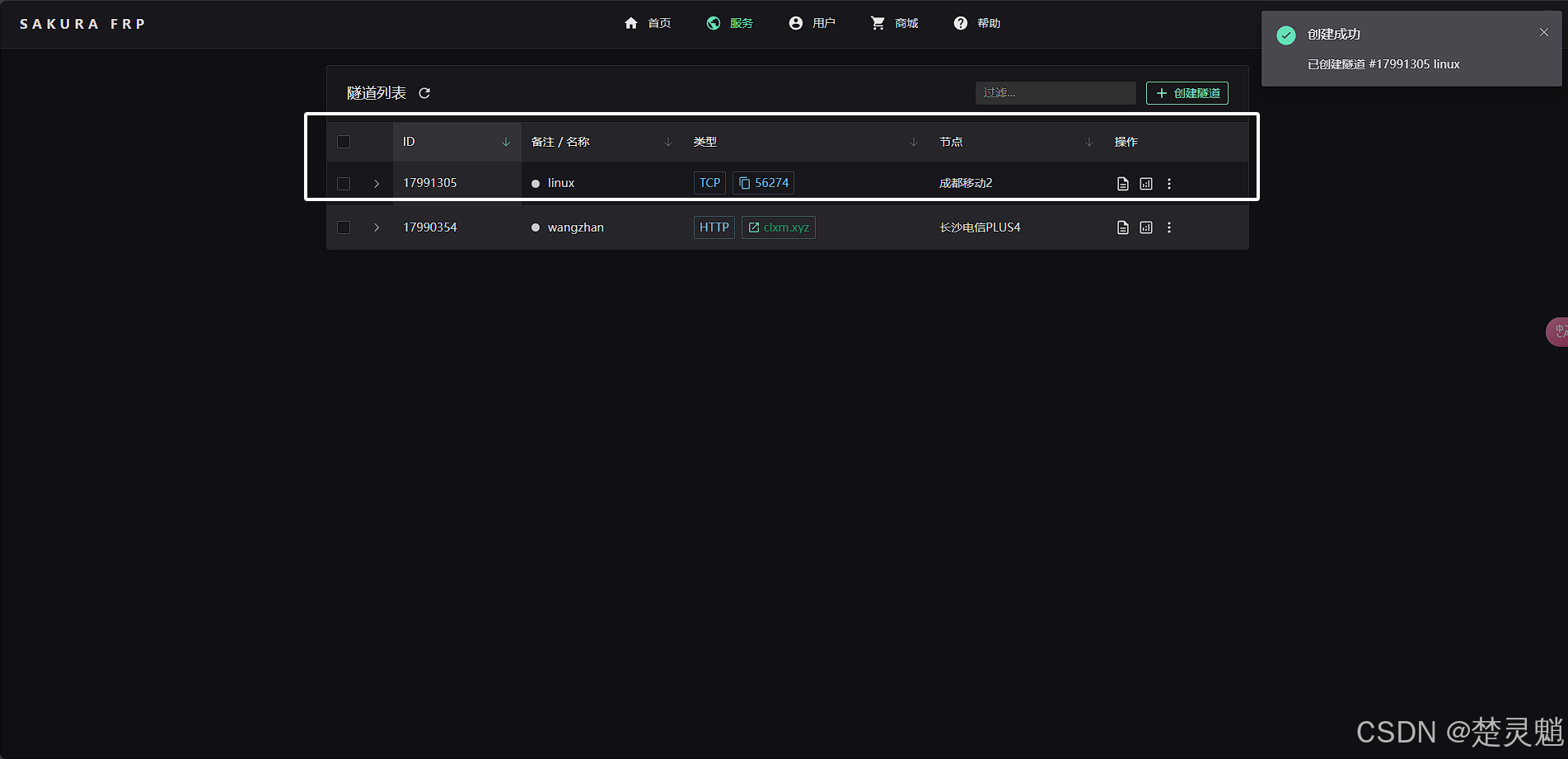
Task: Open config file icon for wangzhan tunnel
Action: (1122, 227)
